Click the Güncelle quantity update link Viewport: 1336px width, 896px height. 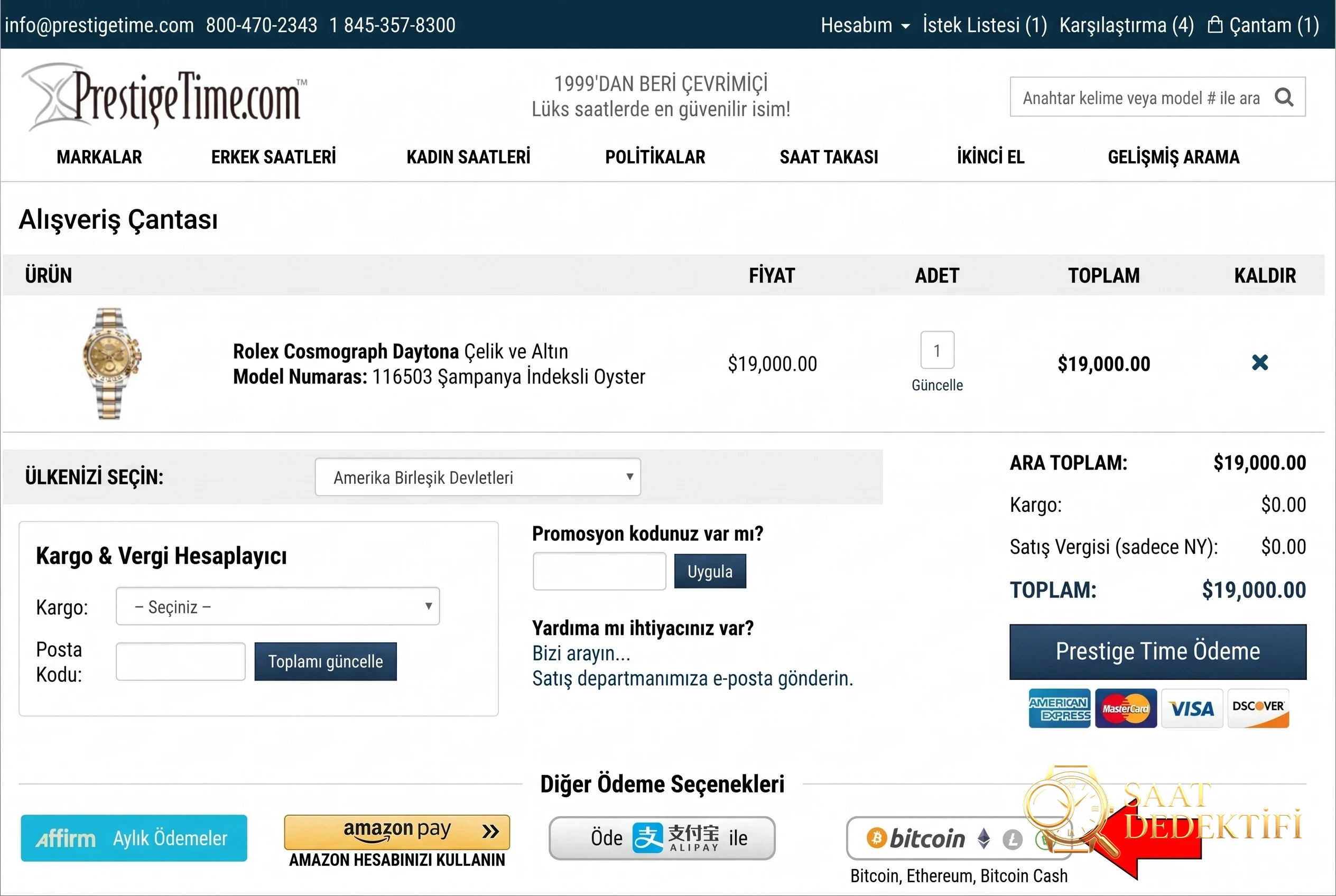937,385
